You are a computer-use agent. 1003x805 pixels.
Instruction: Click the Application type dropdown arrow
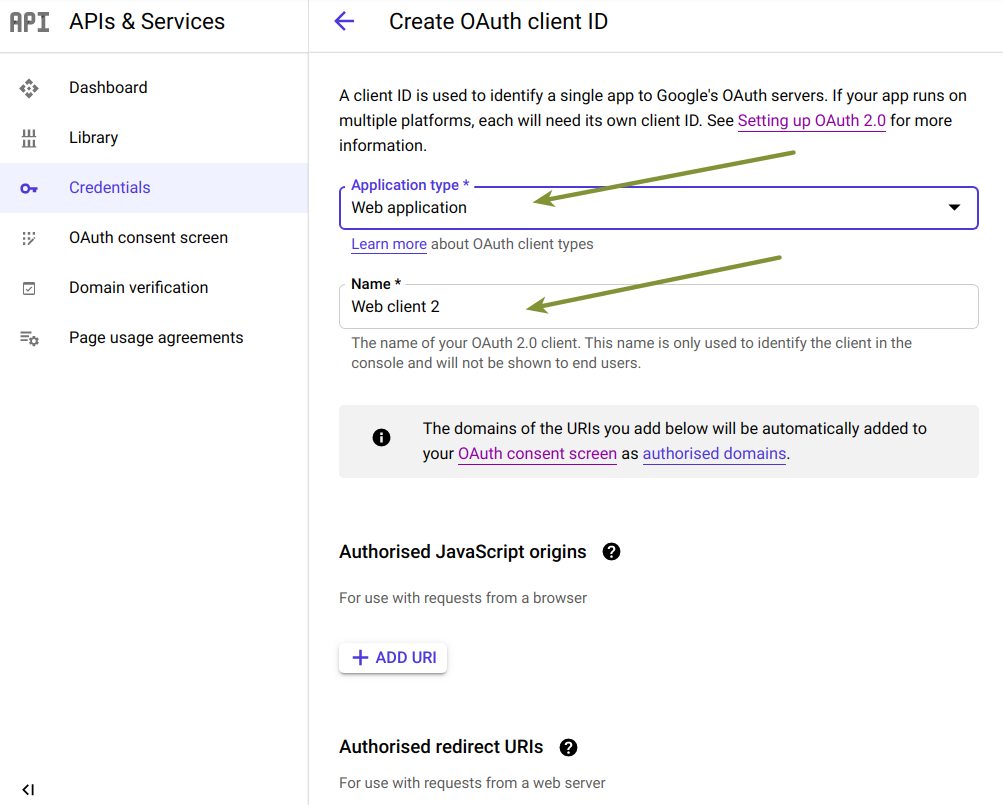tap(954, 208)
